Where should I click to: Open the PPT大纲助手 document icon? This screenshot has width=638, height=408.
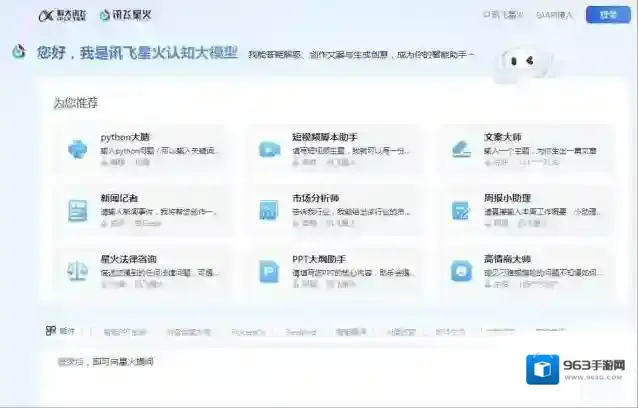click(269, 271)
